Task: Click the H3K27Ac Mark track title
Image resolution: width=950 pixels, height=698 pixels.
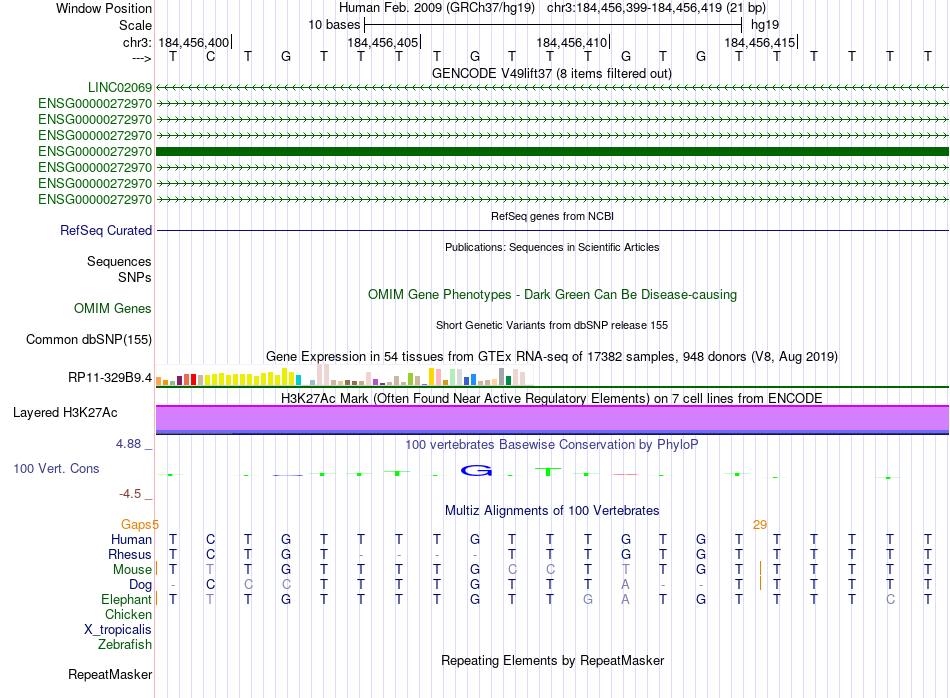Action: click(552, 398)
